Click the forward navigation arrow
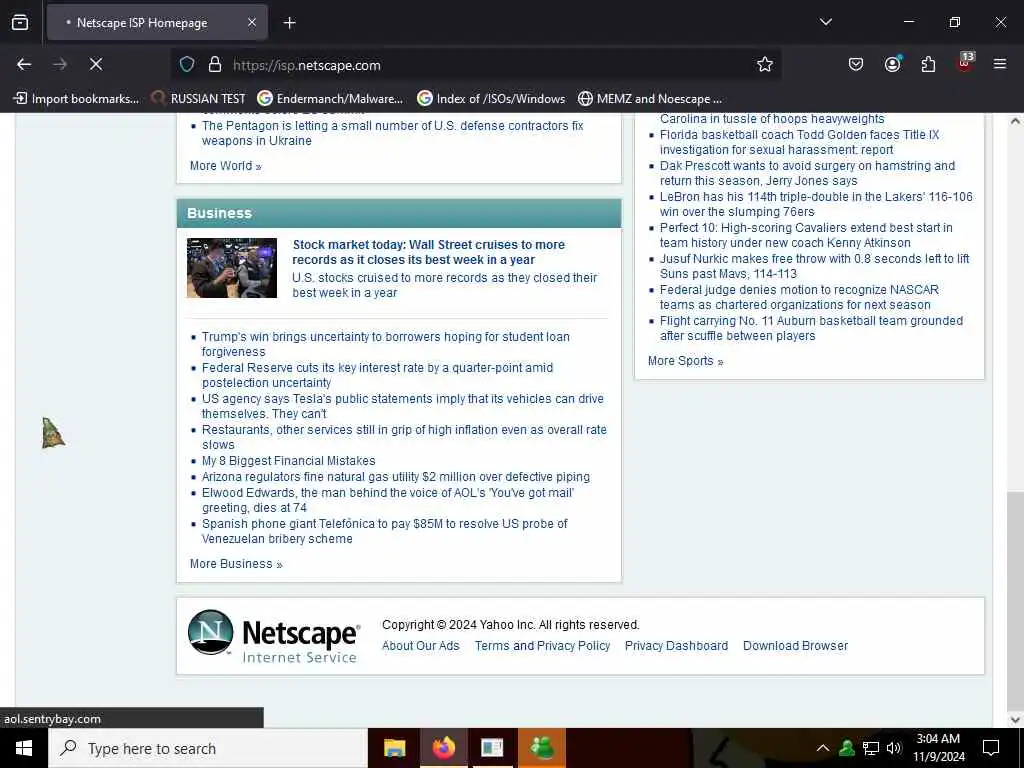Image resolution: width=1024 pixels, height=768 pixels. point(60,64)
